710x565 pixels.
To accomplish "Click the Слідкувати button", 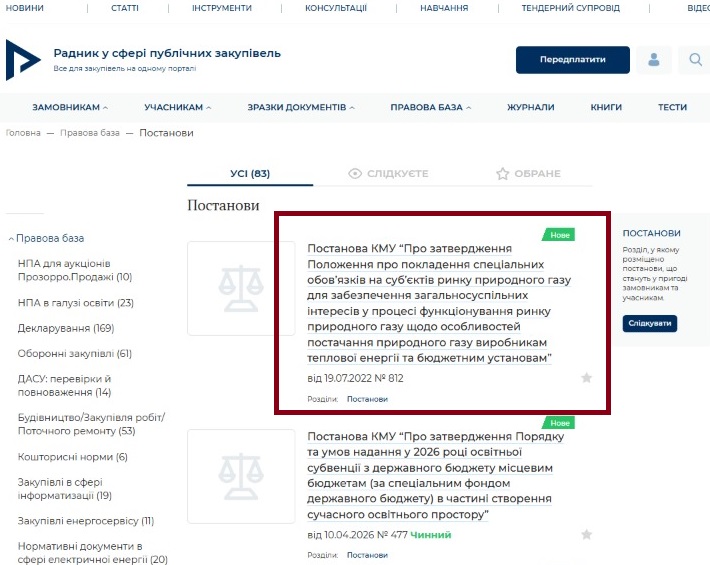I will tap(649, 324).
